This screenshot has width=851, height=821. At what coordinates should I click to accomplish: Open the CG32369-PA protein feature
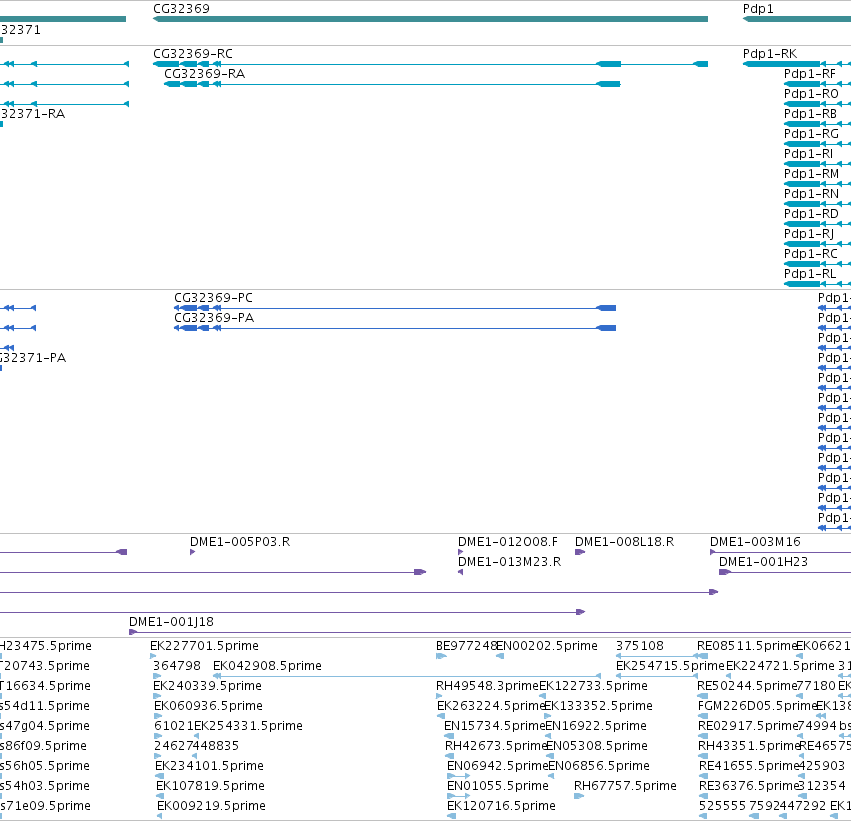pos(214,318)
